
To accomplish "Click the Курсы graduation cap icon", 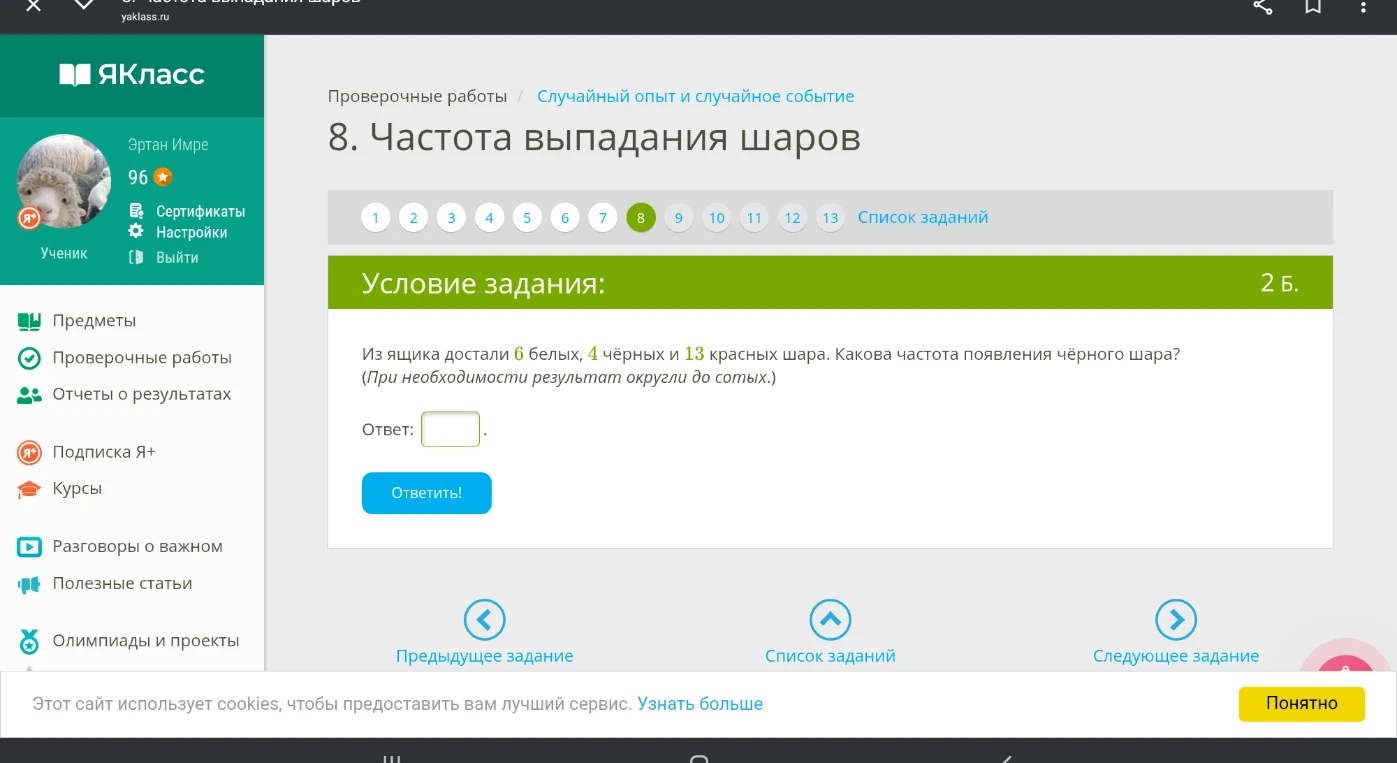I will coord(29,489).
